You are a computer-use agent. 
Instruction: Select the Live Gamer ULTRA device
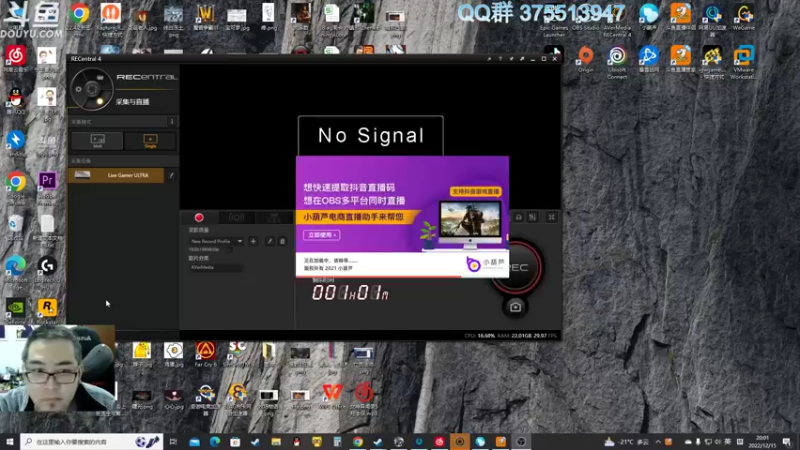click(116, 176)
